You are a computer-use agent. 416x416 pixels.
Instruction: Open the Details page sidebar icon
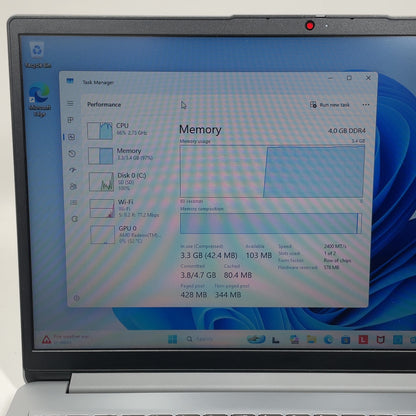74,203
